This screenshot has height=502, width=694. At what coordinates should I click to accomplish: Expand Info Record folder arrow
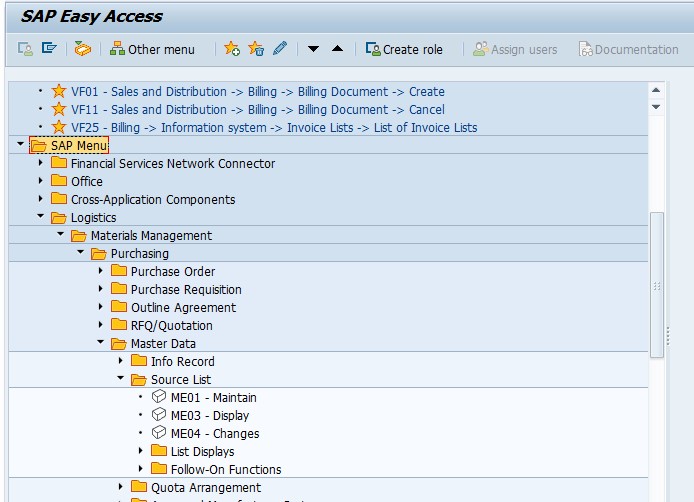click(x=120, y=360)
